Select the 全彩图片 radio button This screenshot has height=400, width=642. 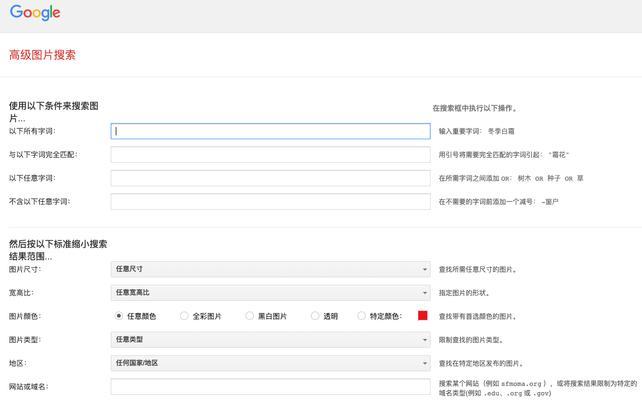coord(184,316)
